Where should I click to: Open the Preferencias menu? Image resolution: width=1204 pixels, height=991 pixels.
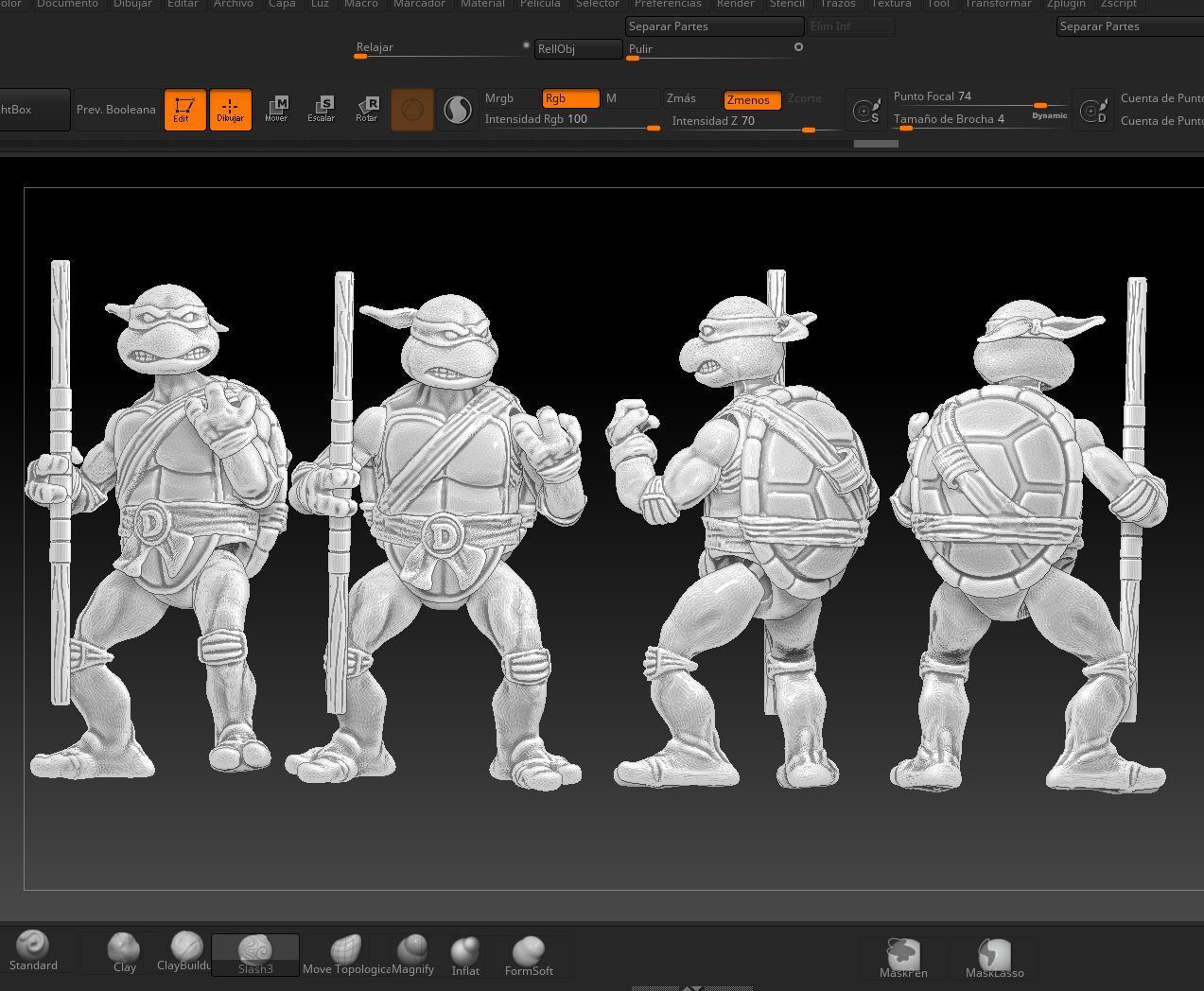click(668, 5)
